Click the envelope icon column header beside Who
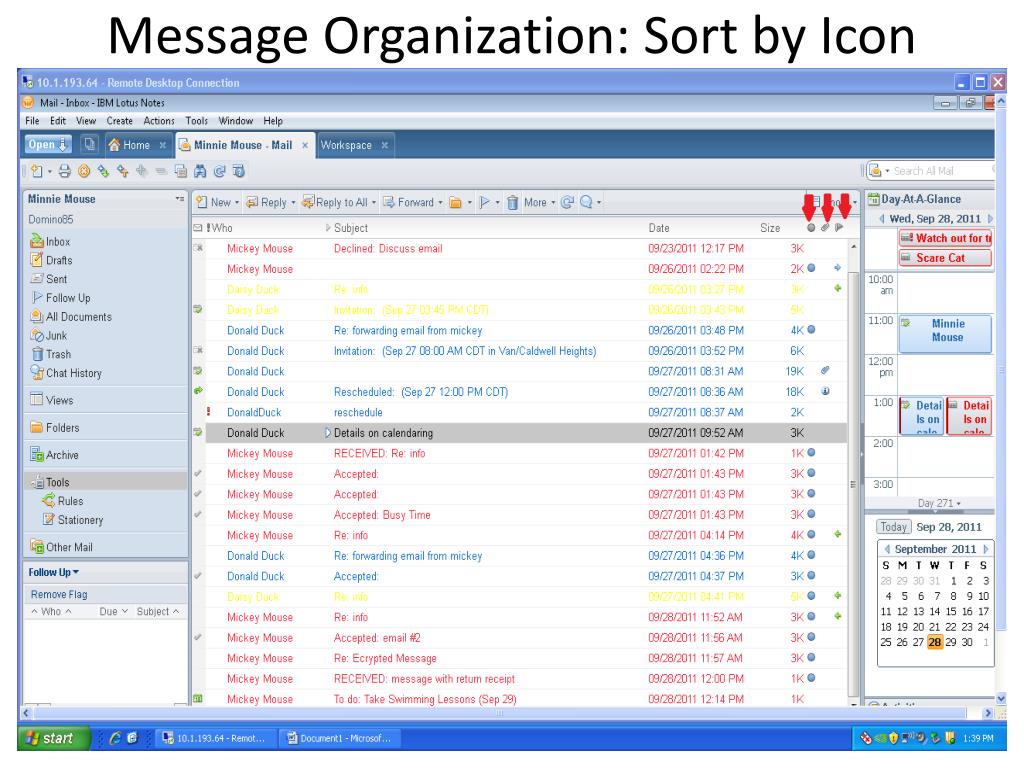This screenshot has height=768, width=1024. pyautogui.click(x=198, y=228)
